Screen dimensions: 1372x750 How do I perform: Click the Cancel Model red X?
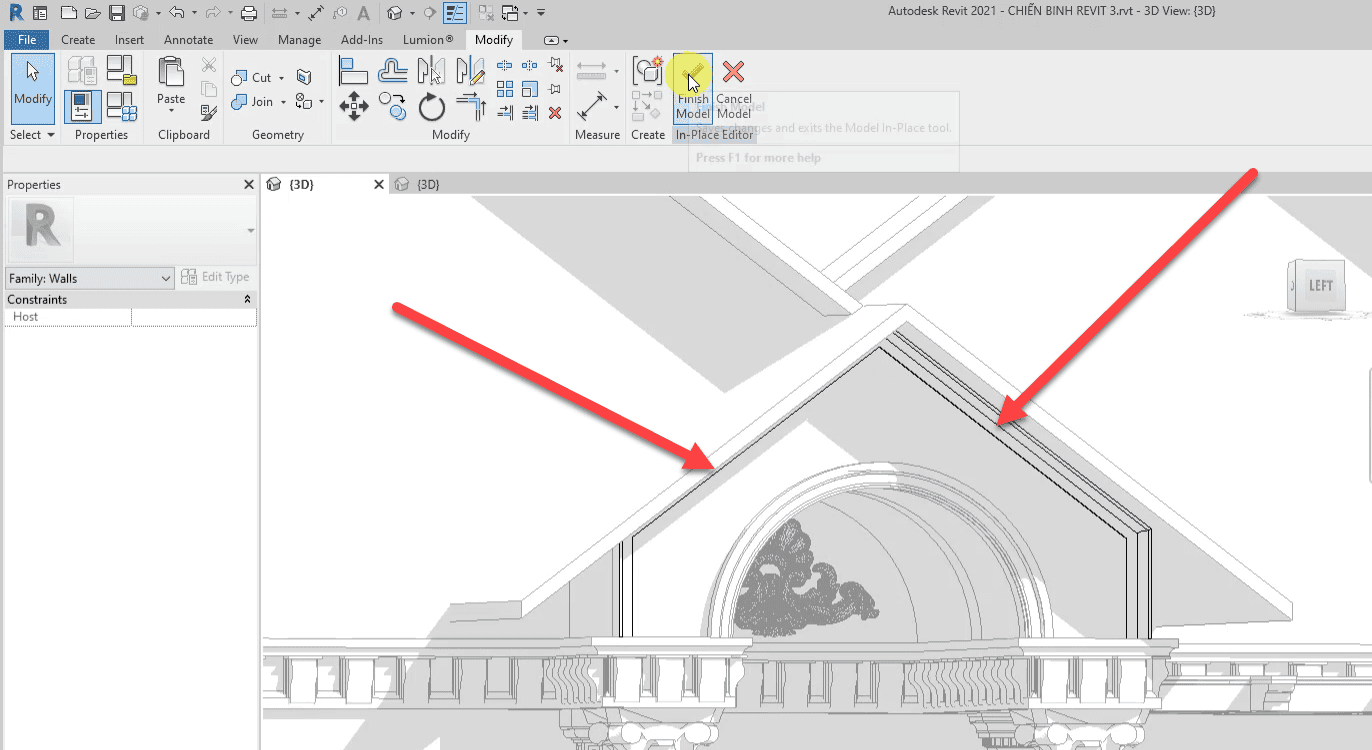[x=733, y=72]
